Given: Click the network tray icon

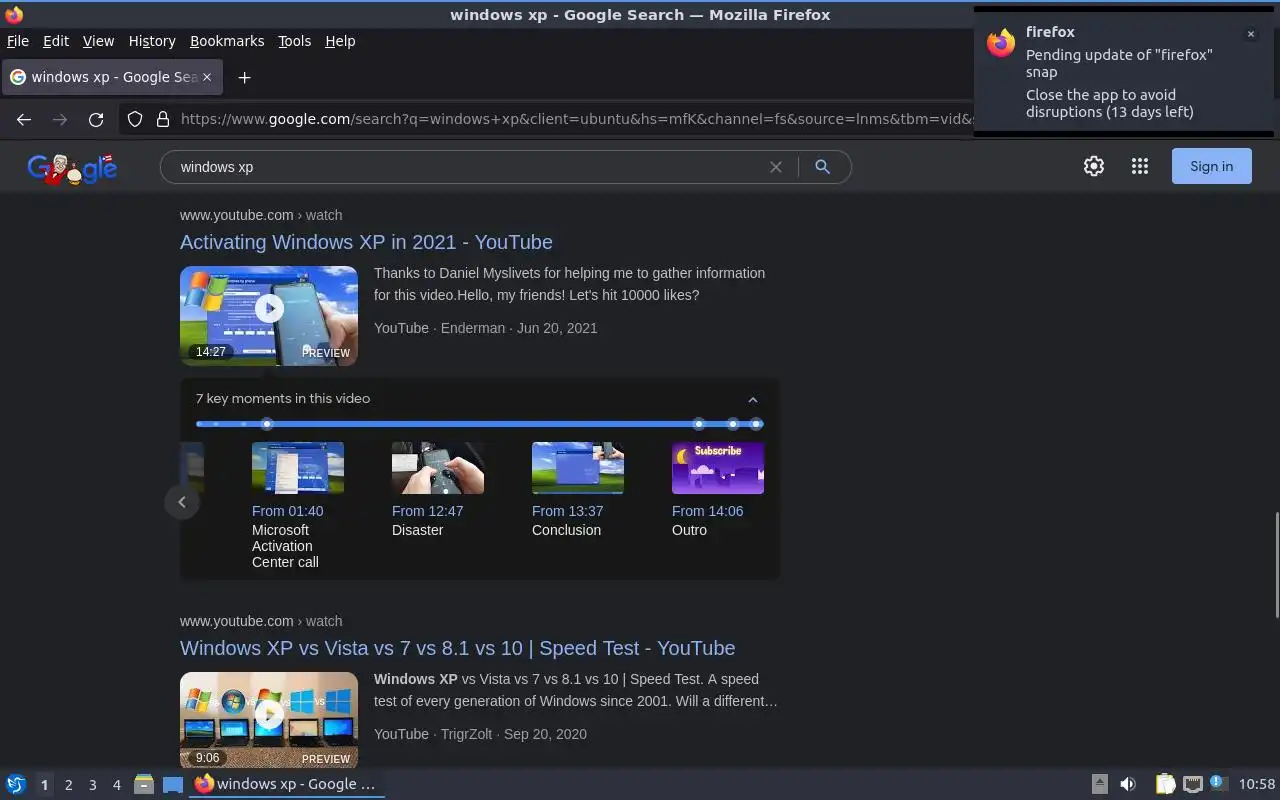Looking at the screenshot, I should pos(1192,784).
